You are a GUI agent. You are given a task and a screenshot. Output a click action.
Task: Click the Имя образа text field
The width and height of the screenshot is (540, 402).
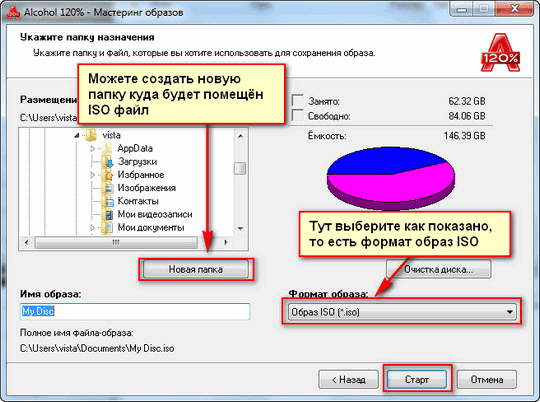pos(135,311)
